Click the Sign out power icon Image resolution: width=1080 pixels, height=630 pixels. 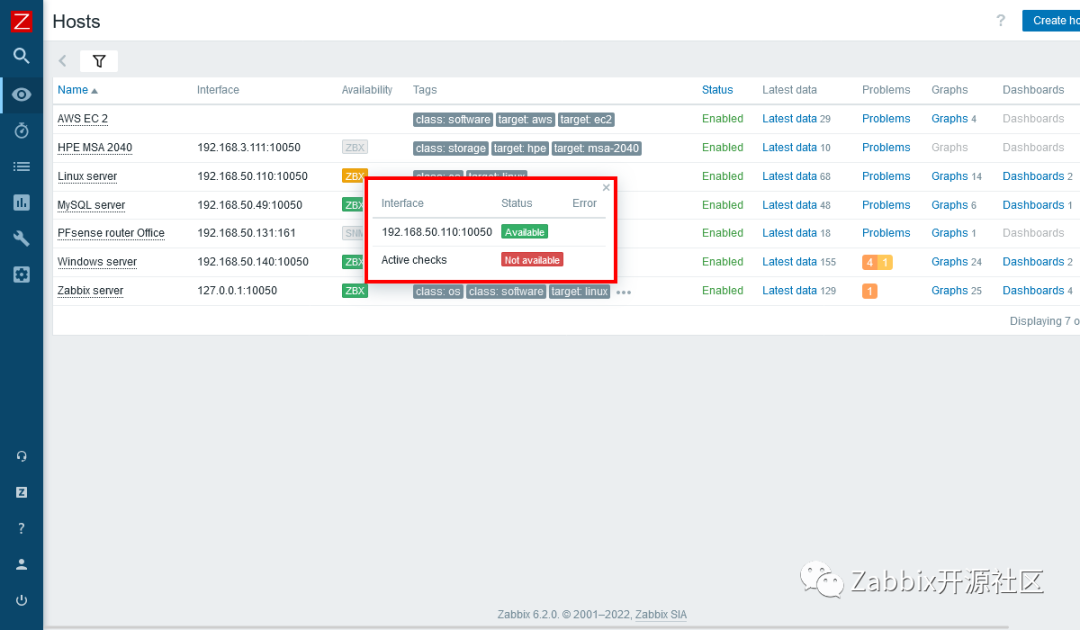tap(21, 600)
